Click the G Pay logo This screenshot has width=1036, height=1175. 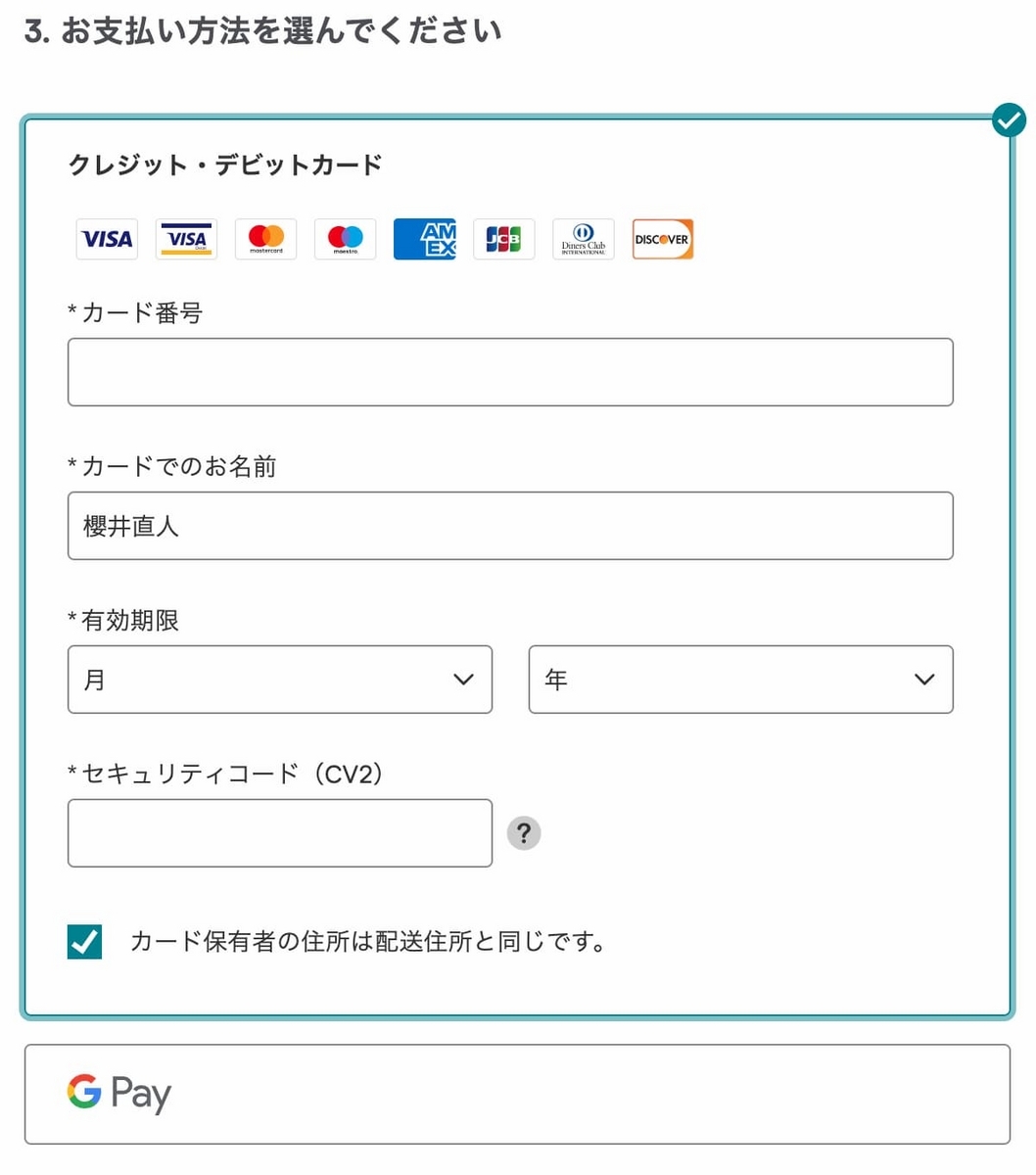click(x=118, y=1094)
